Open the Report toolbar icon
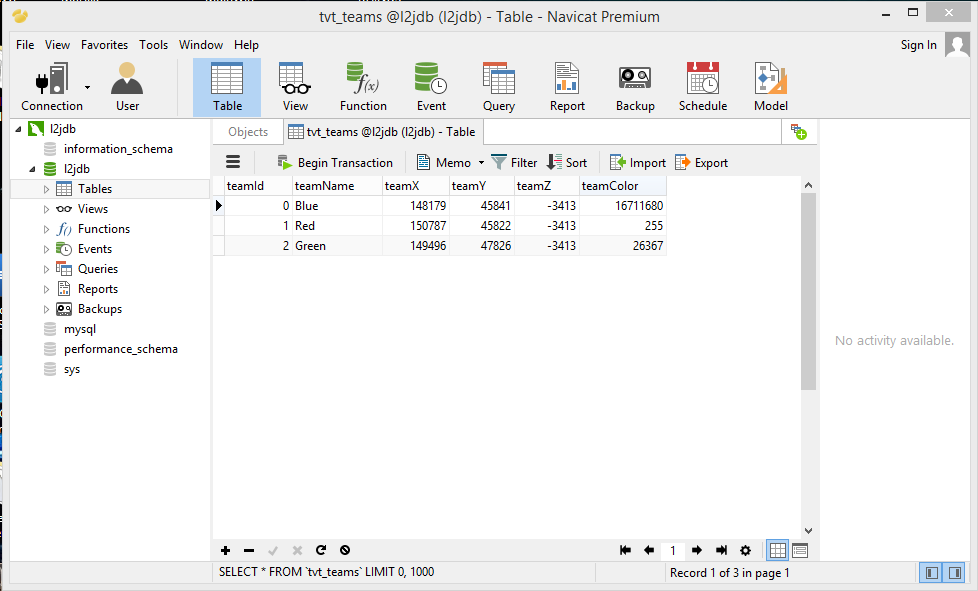Image resolution: width=978 pixels, height=591 pixels. (x=567, y=87)
